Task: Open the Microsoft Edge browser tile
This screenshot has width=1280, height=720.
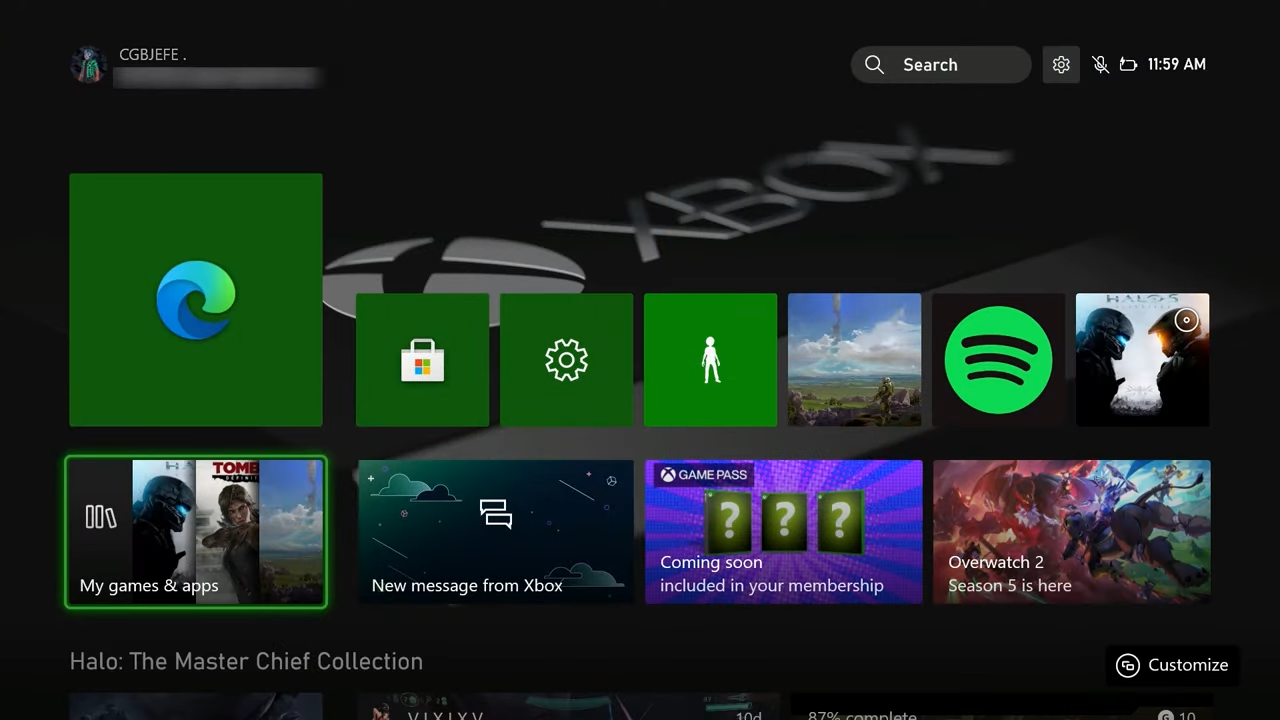Action: coord(196,300)
